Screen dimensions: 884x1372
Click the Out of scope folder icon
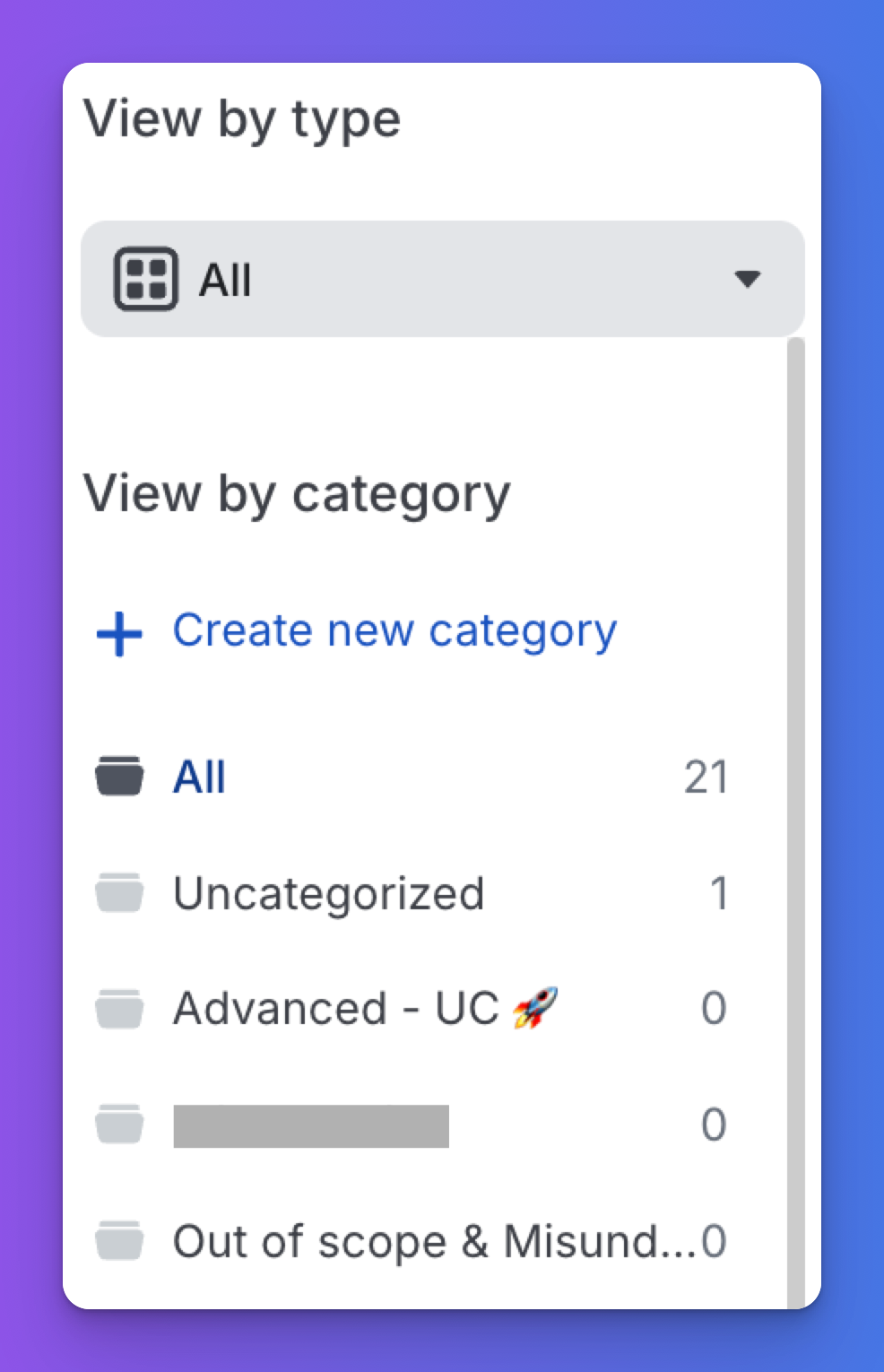click(119, 1240)
